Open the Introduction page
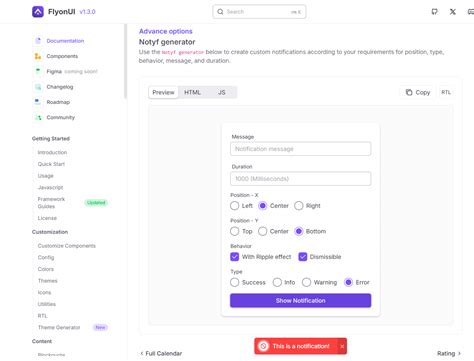 (52, 152)
